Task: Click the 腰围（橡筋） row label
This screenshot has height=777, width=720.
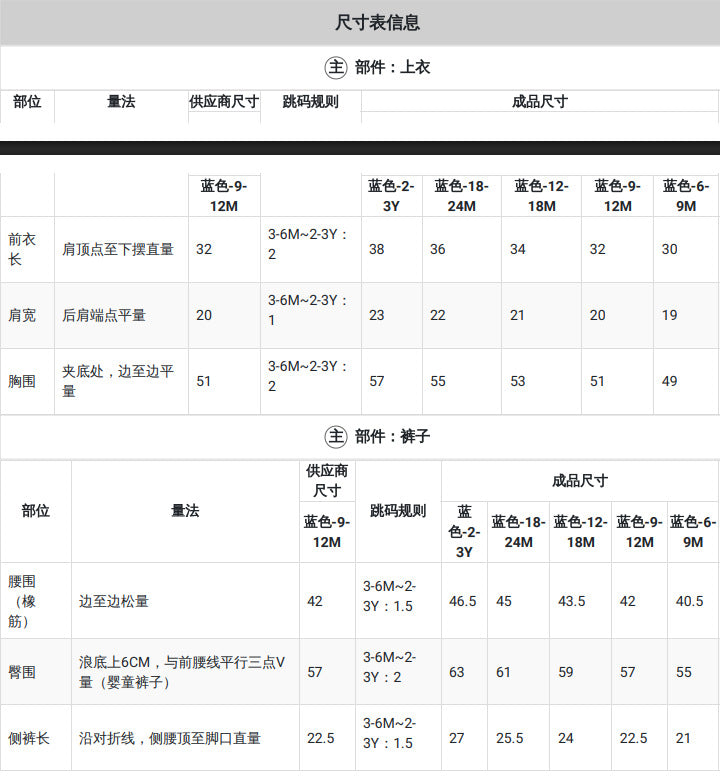Action: point(22,601)
